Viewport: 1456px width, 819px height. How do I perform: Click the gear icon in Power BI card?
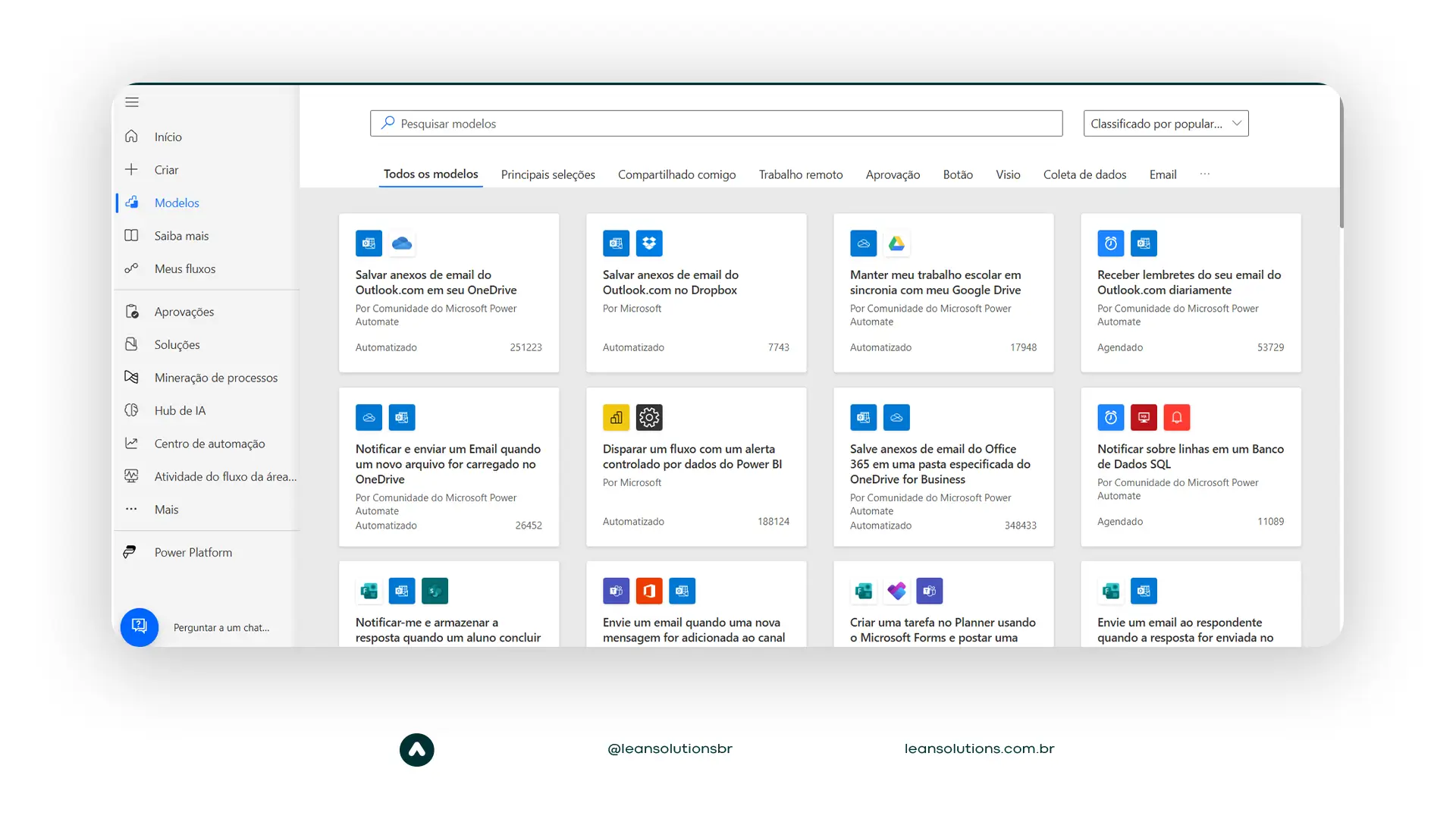coord(649,417)
